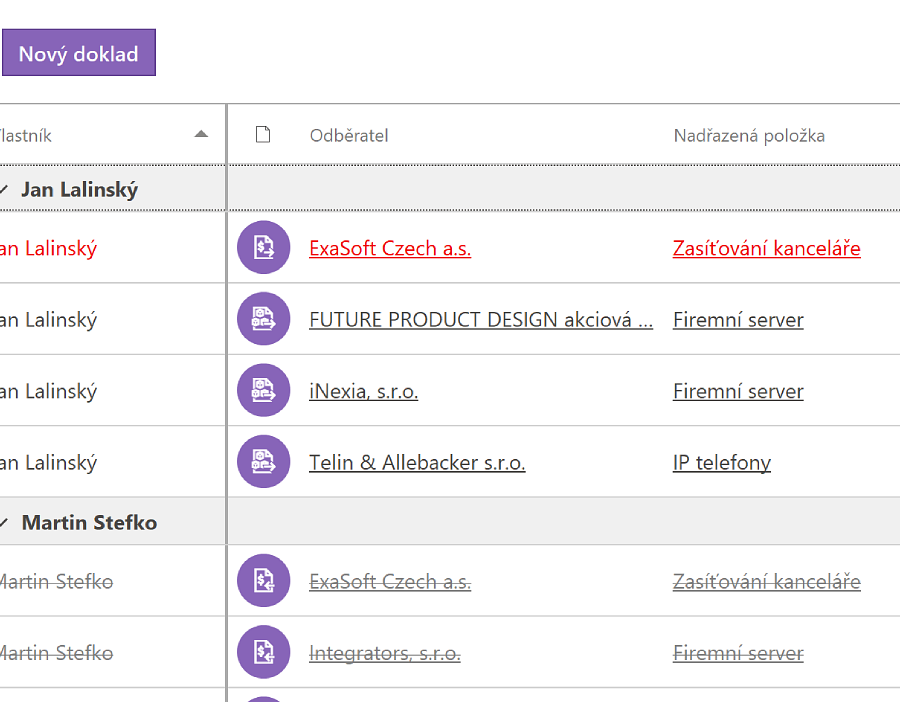Open the red Zasíťování kanceláře link

767,248
